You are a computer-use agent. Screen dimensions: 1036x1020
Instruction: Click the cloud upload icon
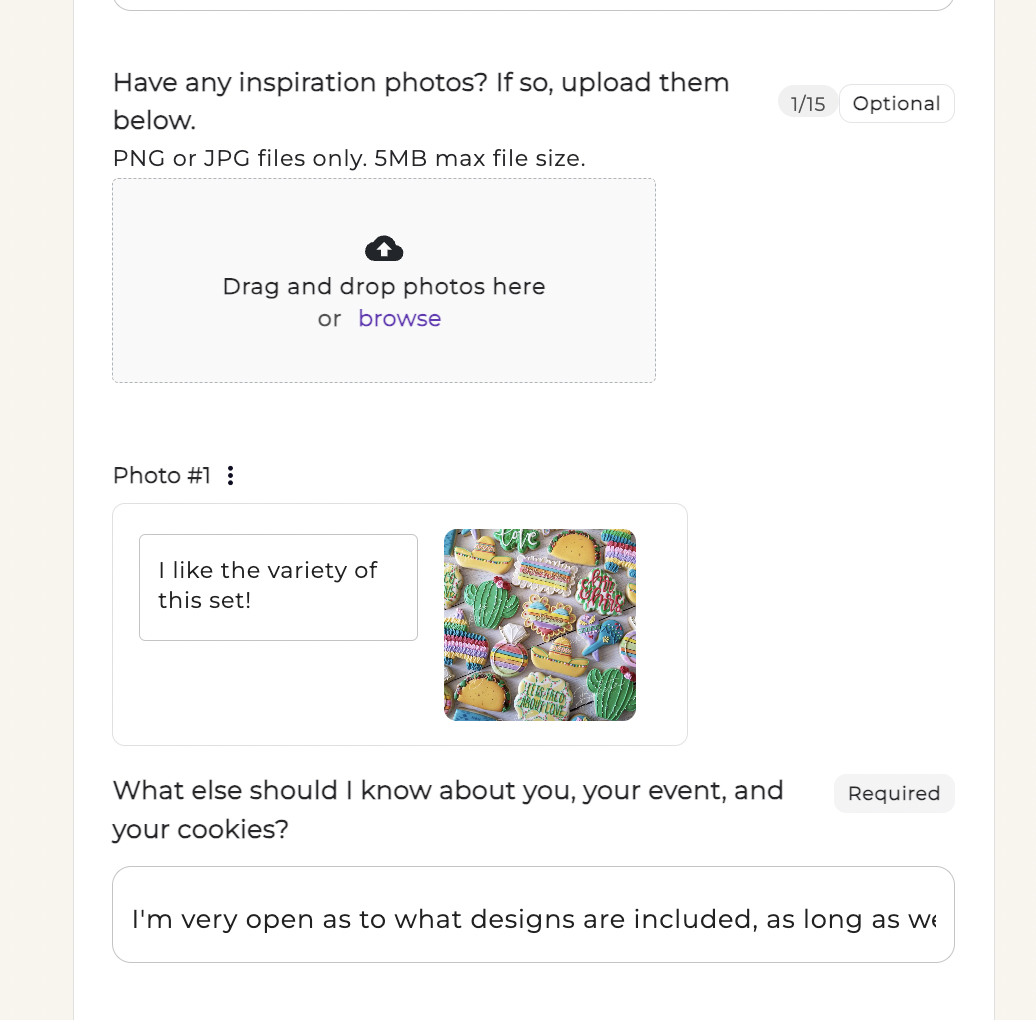point(384,248)
